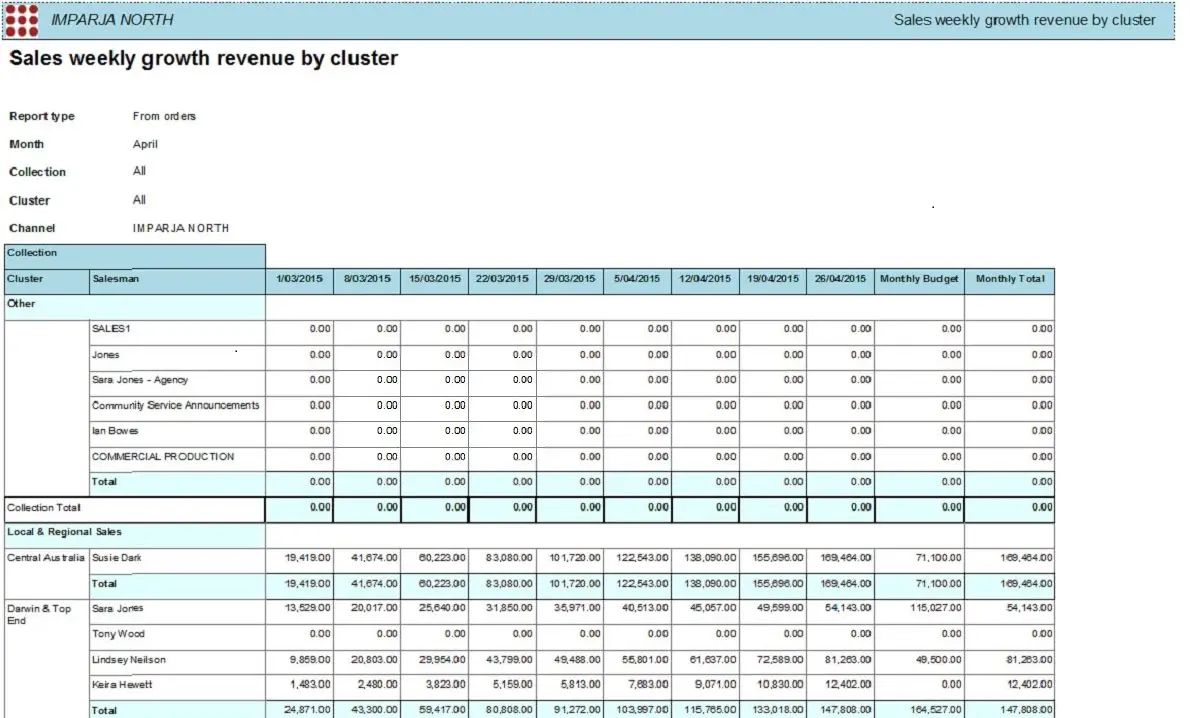This screenshot has height=718, width=1190.
Task: Click the Collection Total row label
Action: [x=44, y=508]
